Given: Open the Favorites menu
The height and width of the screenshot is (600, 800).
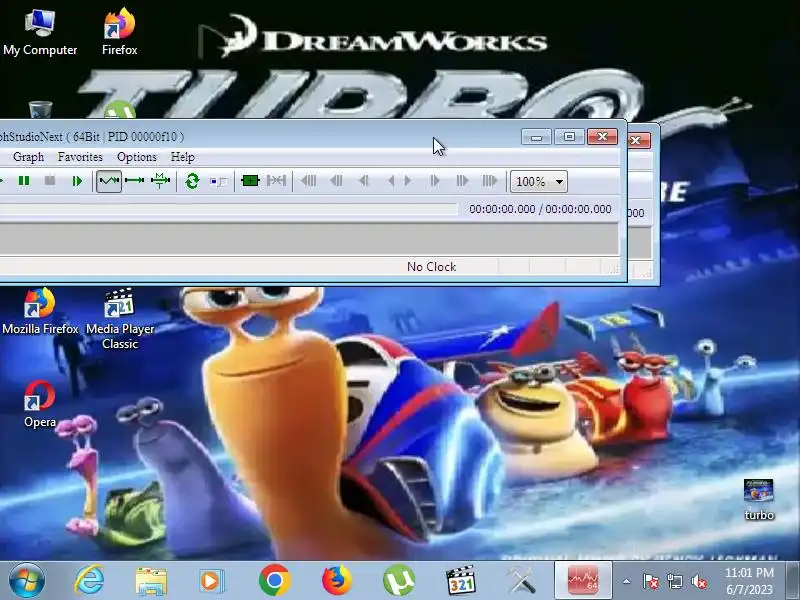Looking at the screenshot, I should pyautogui.click(x=80, y=157).
